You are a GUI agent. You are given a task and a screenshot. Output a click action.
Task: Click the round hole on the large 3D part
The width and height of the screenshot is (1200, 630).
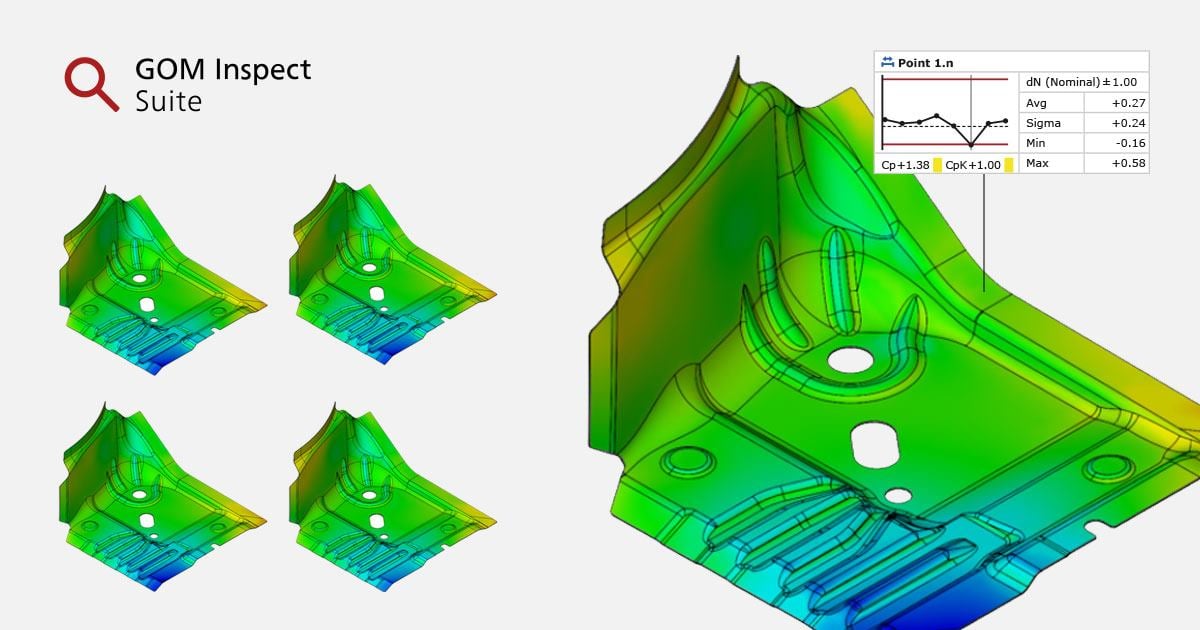point(850,360)
